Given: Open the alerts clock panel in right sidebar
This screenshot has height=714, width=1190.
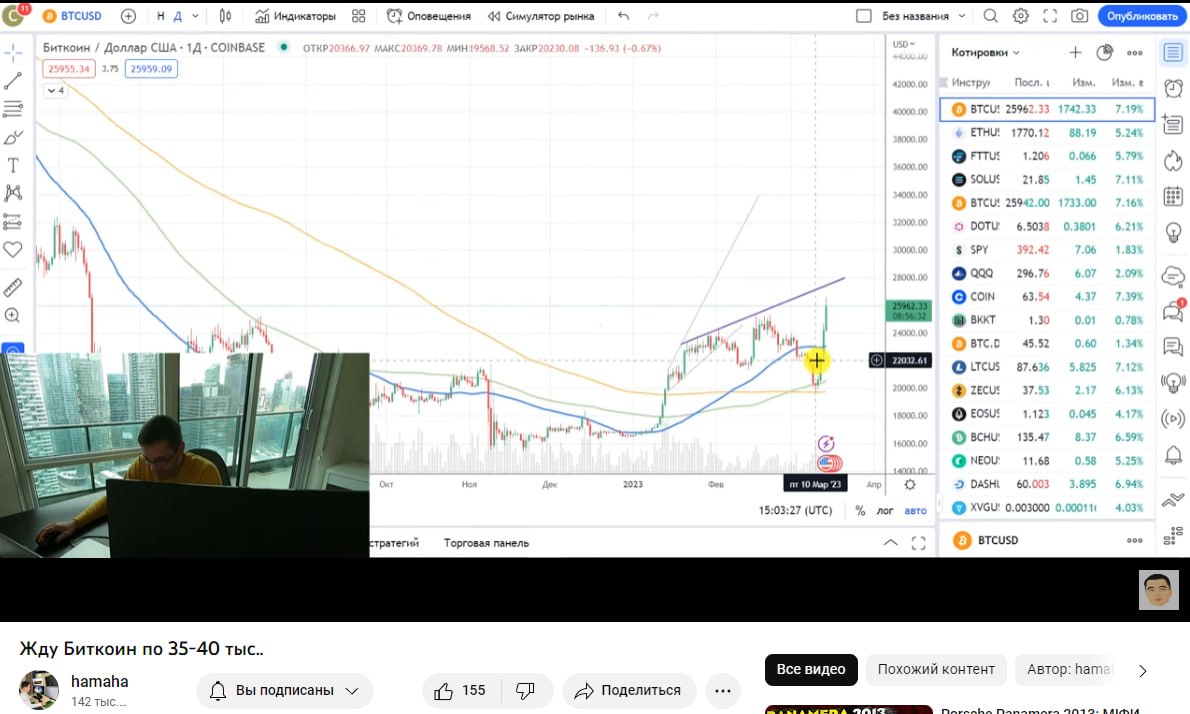Looking at the screenshot, I should pyautogui.click(x=1173, y=89).
